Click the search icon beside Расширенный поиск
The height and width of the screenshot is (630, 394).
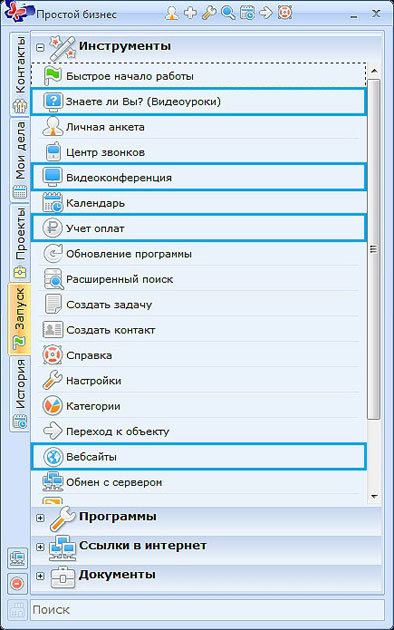[x=53, y=279]
